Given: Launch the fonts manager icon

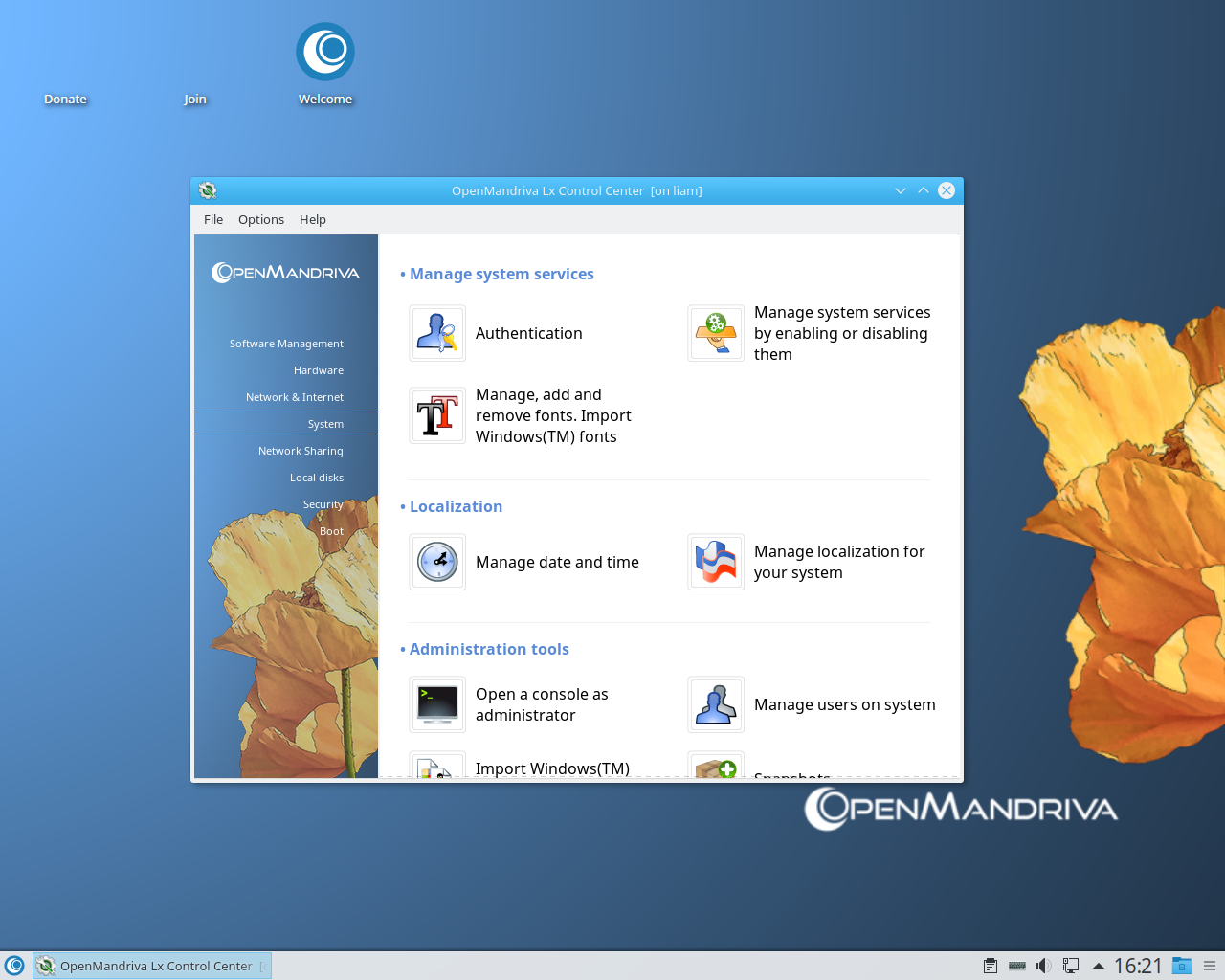Looking at the screenshot, I should click(x=437, y=415).
